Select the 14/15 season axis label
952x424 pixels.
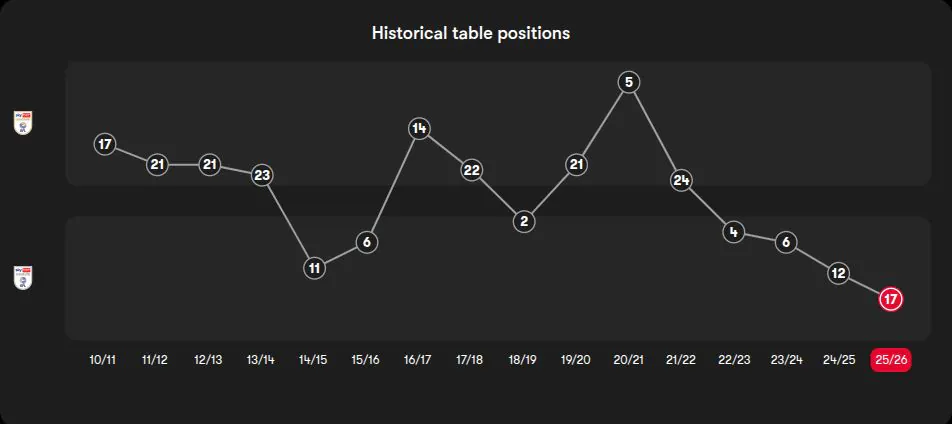click(313, 360)
